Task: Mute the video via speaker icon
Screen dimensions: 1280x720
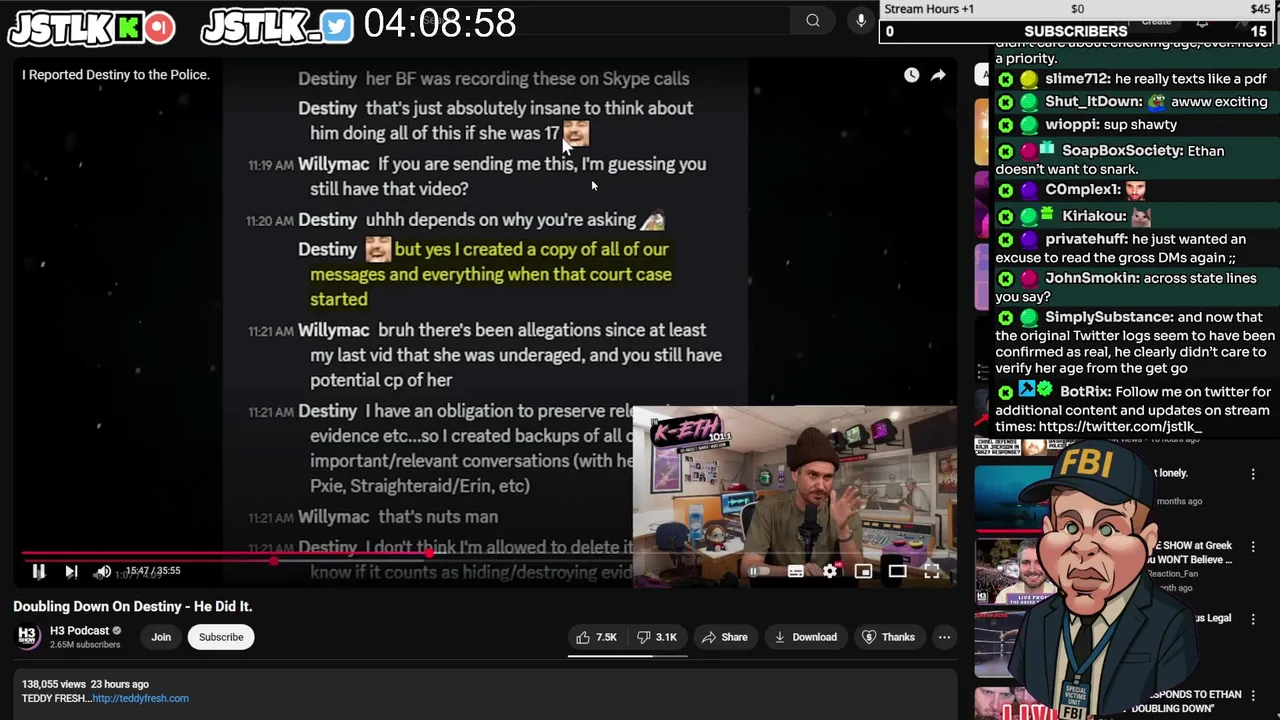Action: (x=102, y=571)
